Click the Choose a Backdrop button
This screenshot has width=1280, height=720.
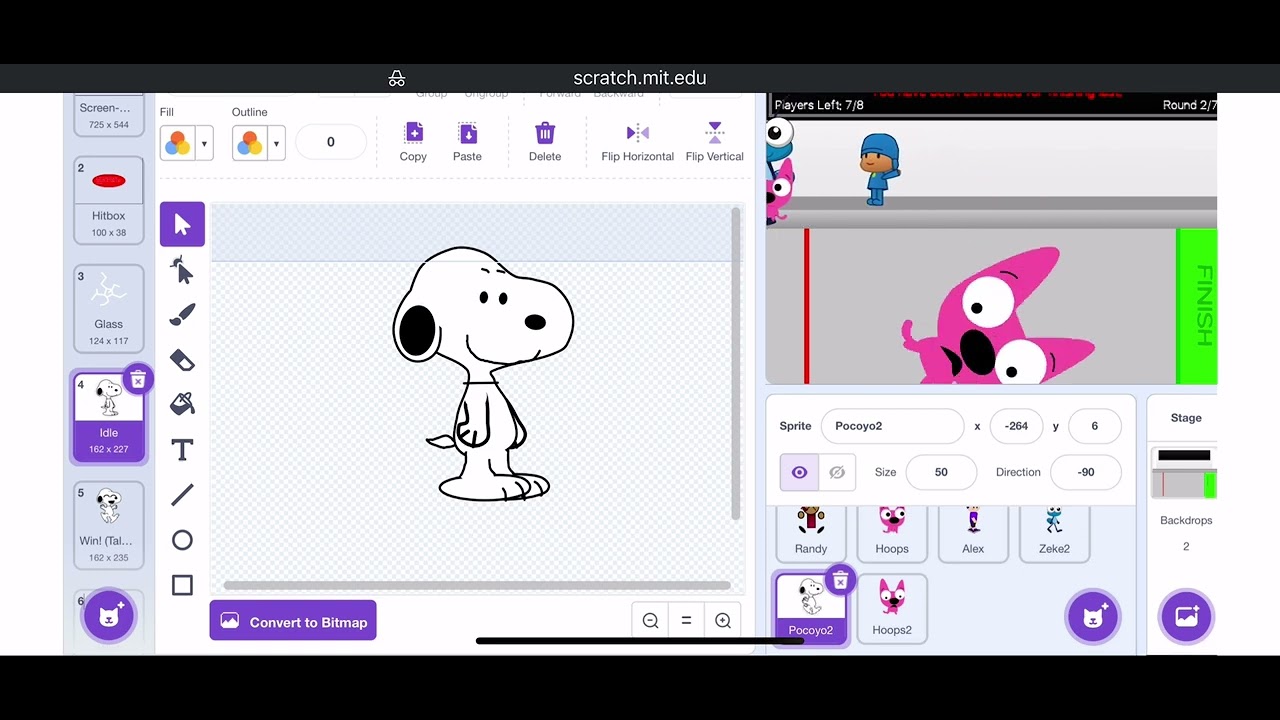pyautogui.click(x=1186, y=616)
